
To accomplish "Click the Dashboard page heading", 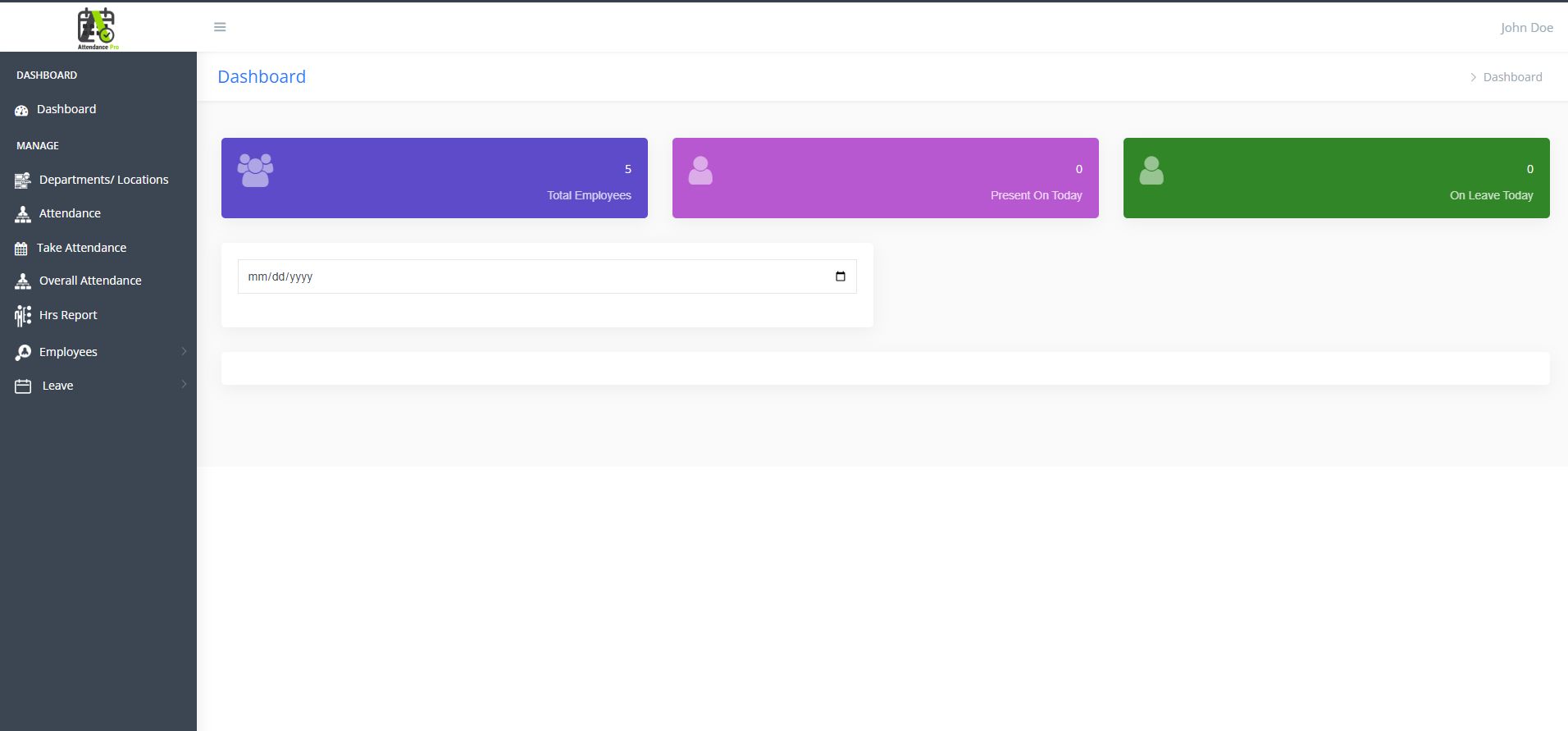I will [262, 76].
